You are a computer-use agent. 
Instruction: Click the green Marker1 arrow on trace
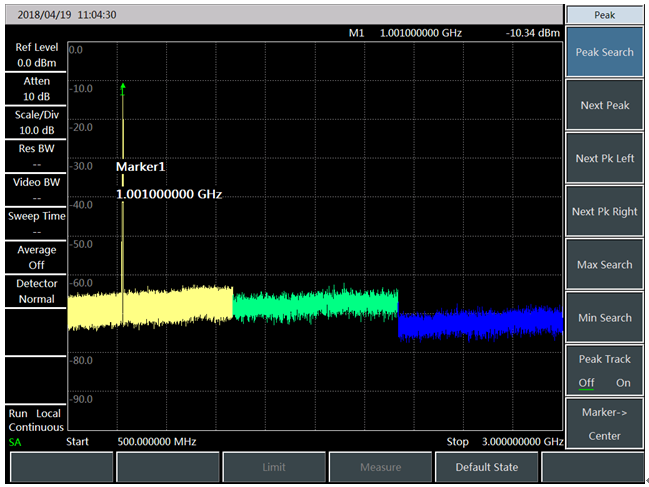tap(123, 87)
